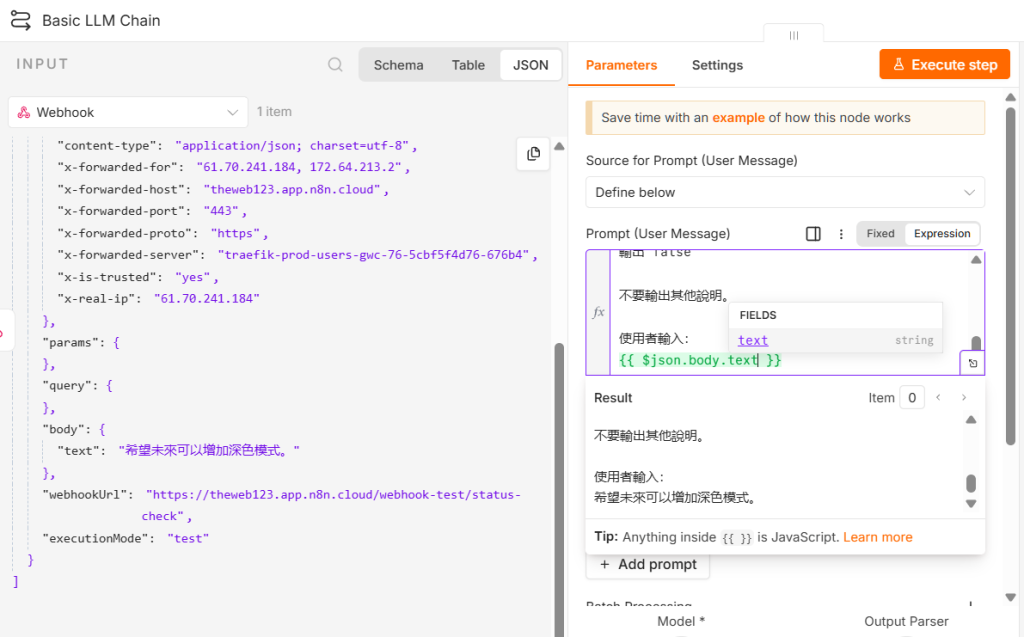
Task: Click the Webhook node icon in the input selector
Action: tap(24, 112)
